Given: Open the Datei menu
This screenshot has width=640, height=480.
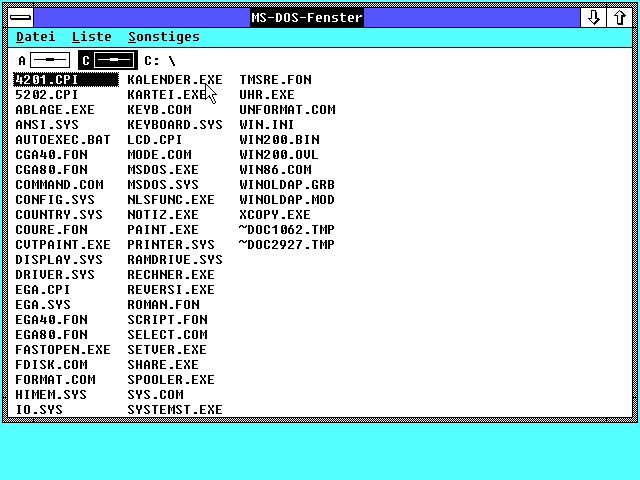Looking at the screenshot, I should click(35, 37).
